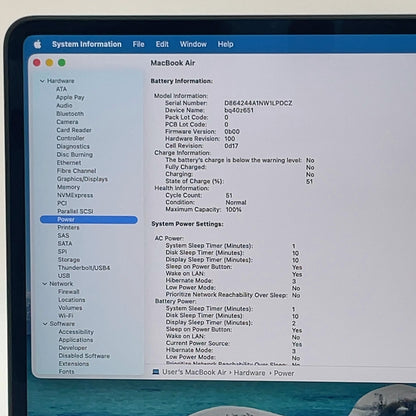Select Extensions under Software
The width and height of the screenshot is (416, 416).
click(x=74, y=364)
